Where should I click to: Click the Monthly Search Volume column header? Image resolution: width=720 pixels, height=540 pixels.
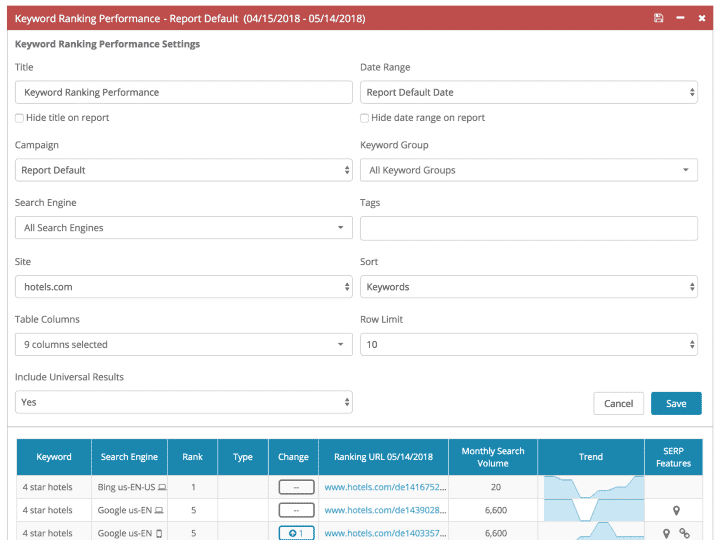pyautogui.click(x=492, y=457)
